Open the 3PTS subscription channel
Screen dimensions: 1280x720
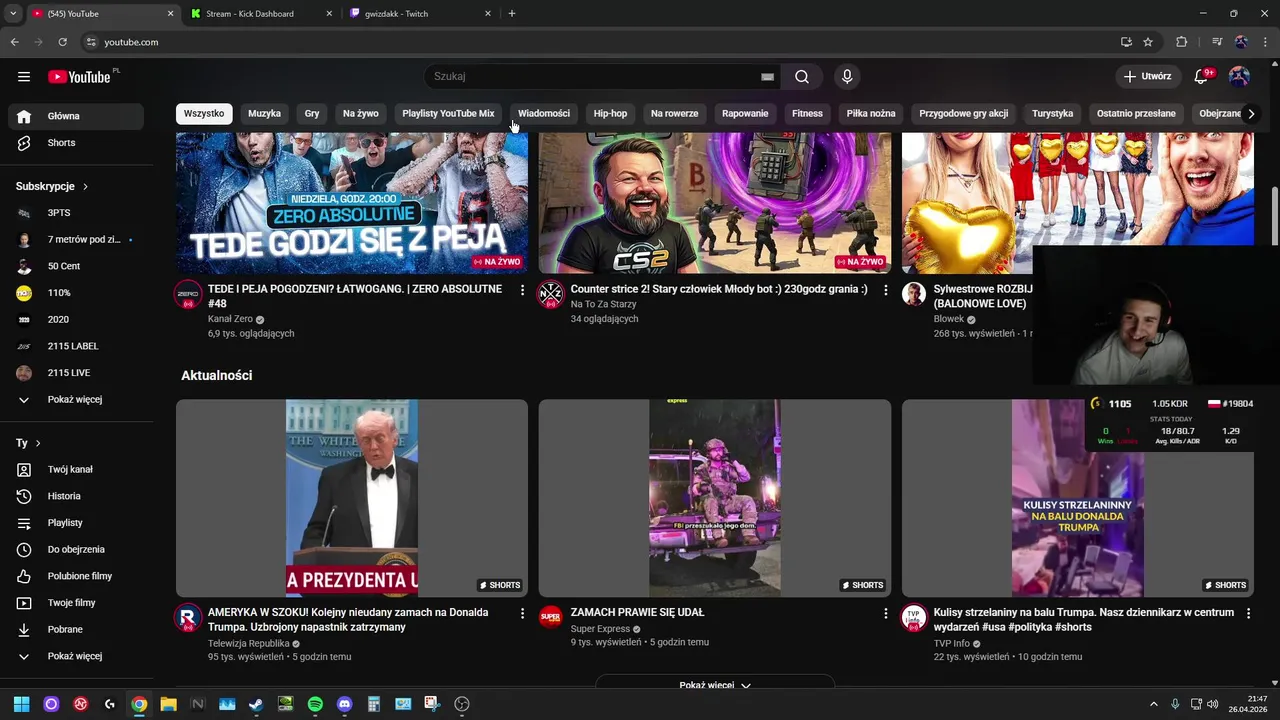[x=76, y=213]
